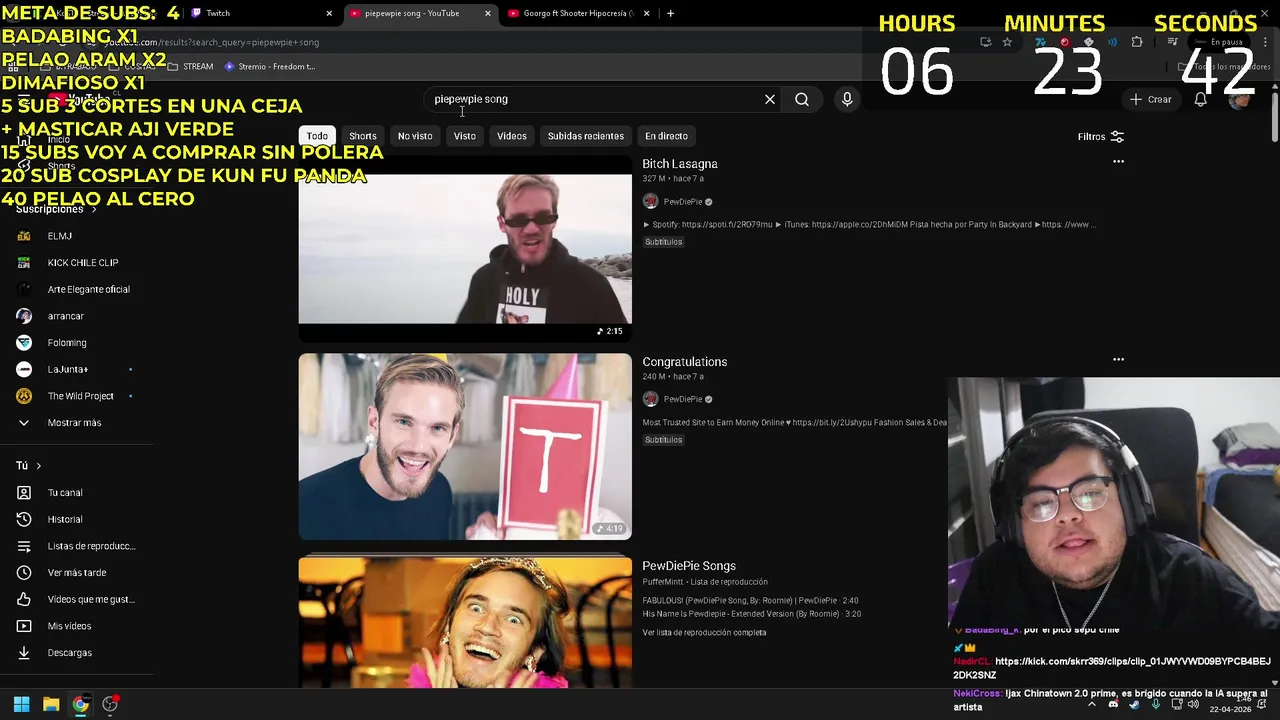Open the OBS icon in taskbar
The width and height of the screenshot is (1280, 720).
tap(110, 704)
